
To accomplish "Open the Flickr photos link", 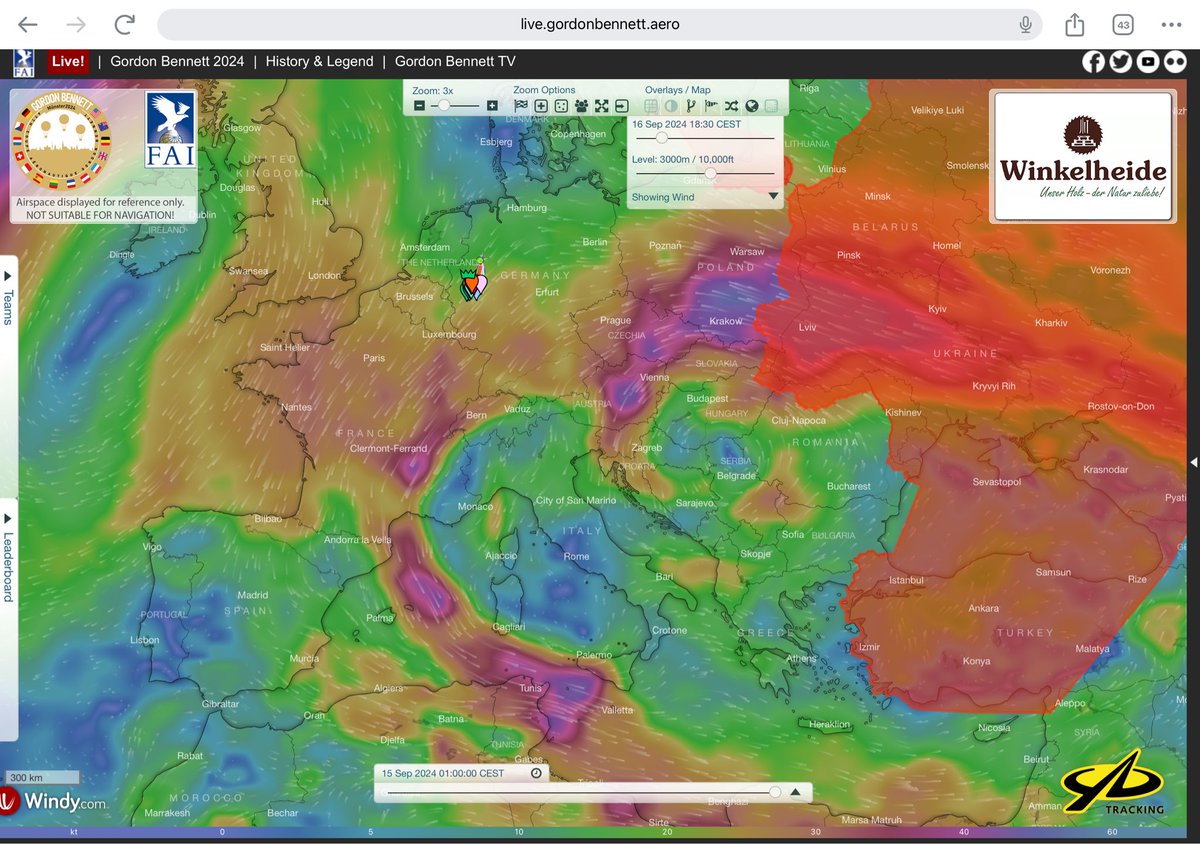I will (x=1173, y=62).
